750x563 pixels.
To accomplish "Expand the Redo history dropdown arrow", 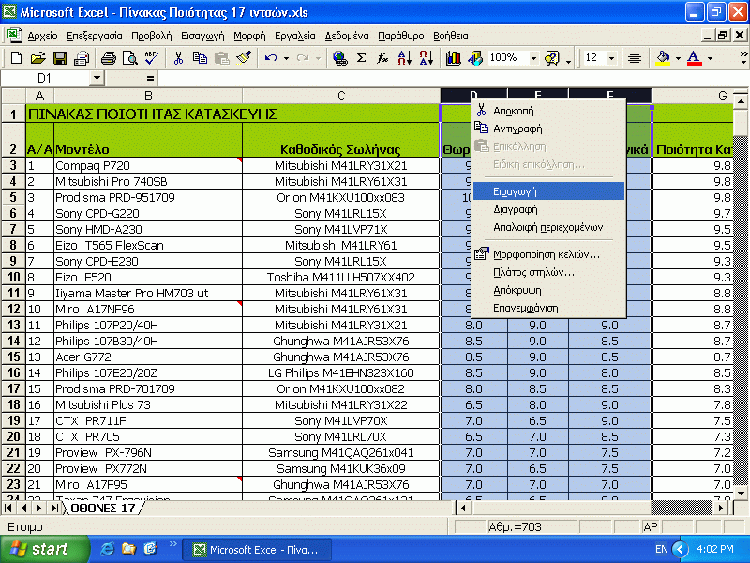I will (x=318, y=58).
